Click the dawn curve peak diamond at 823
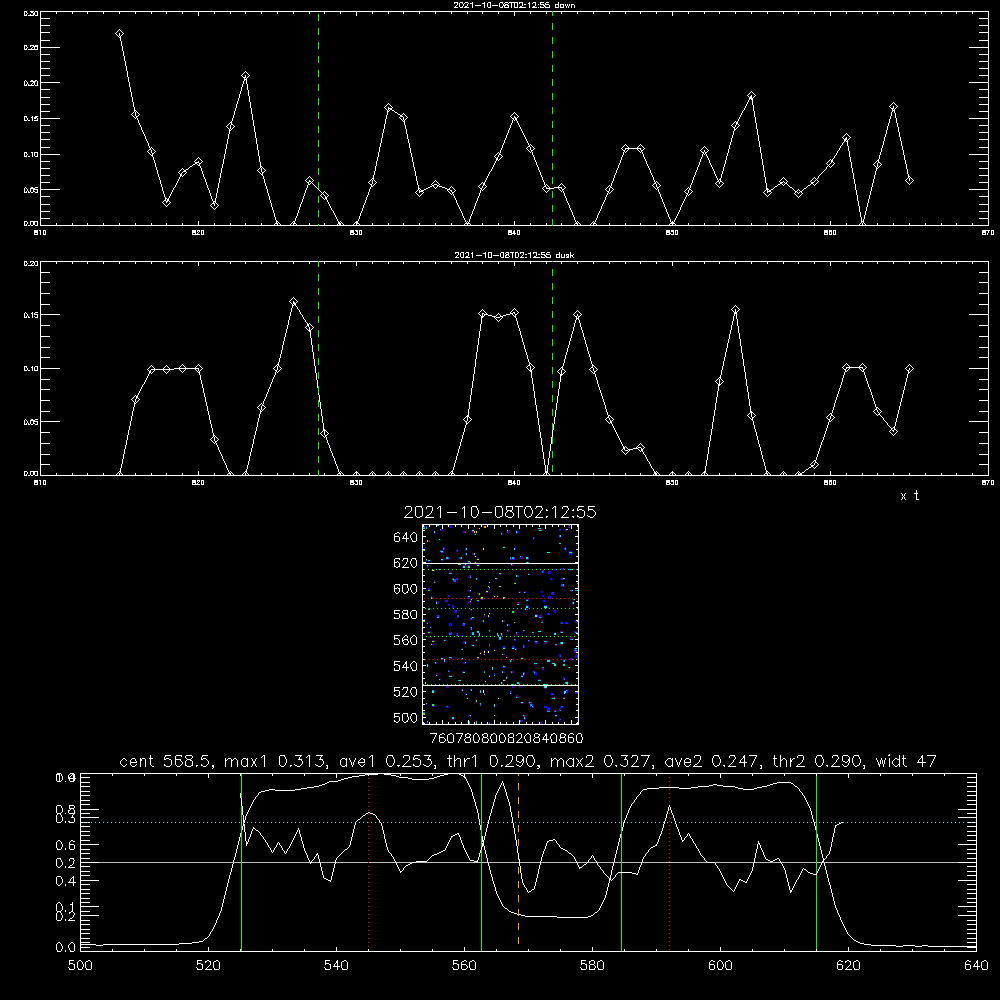Screen dimensions: 1000x1000 click(x=246, y=75)
